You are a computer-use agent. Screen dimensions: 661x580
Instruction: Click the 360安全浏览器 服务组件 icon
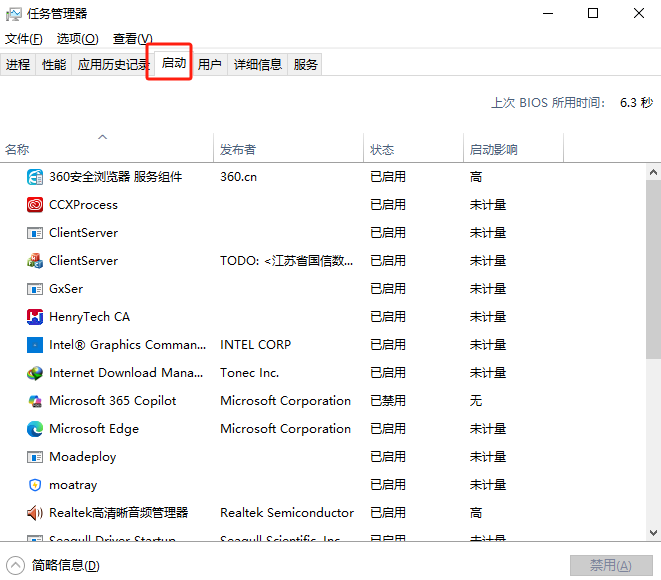pos(35,177)
